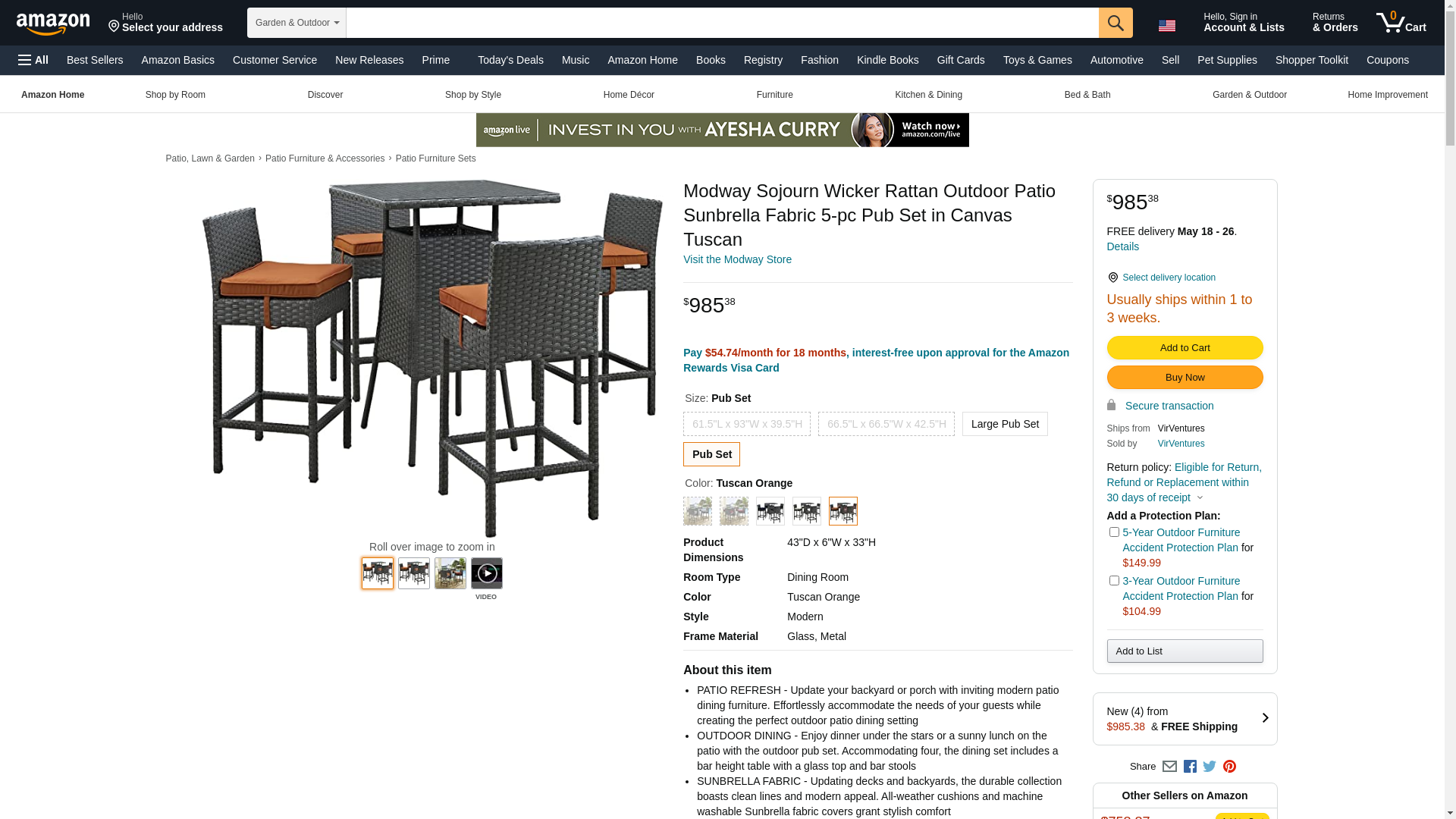
Task: Expand the return policy details chevron
Action: [1200, 498]
